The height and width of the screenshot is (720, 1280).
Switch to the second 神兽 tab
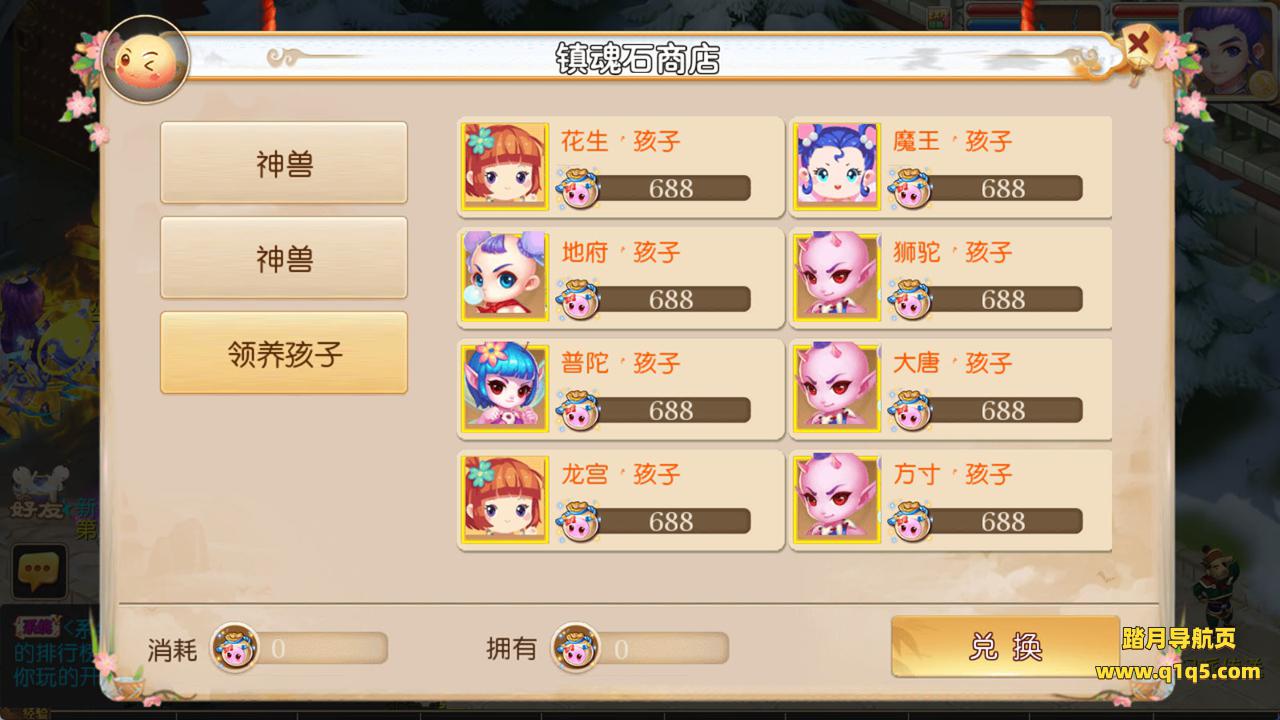coord(284,258)
